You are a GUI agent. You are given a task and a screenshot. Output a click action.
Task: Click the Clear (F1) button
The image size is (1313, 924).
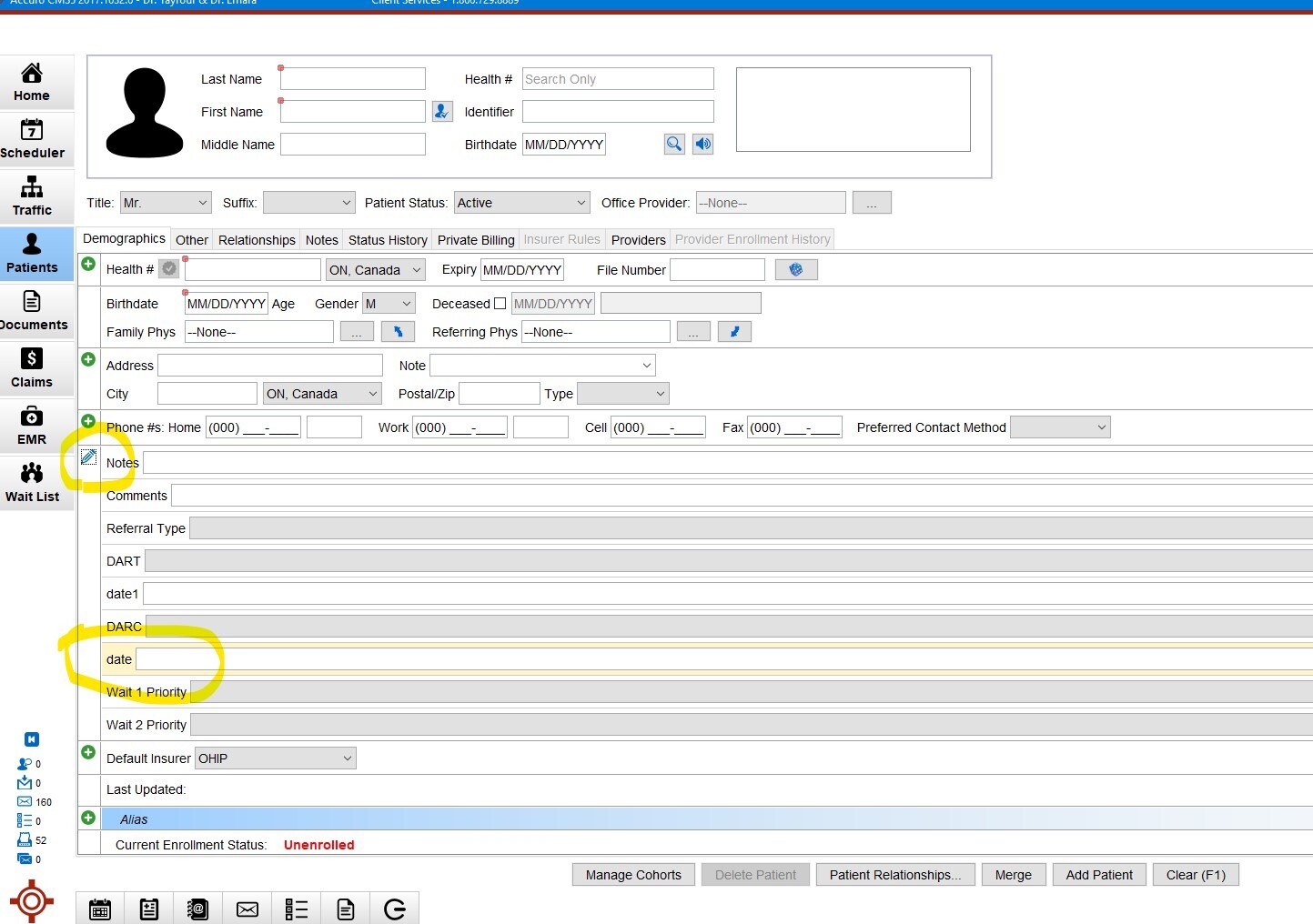click(1196, 875)
